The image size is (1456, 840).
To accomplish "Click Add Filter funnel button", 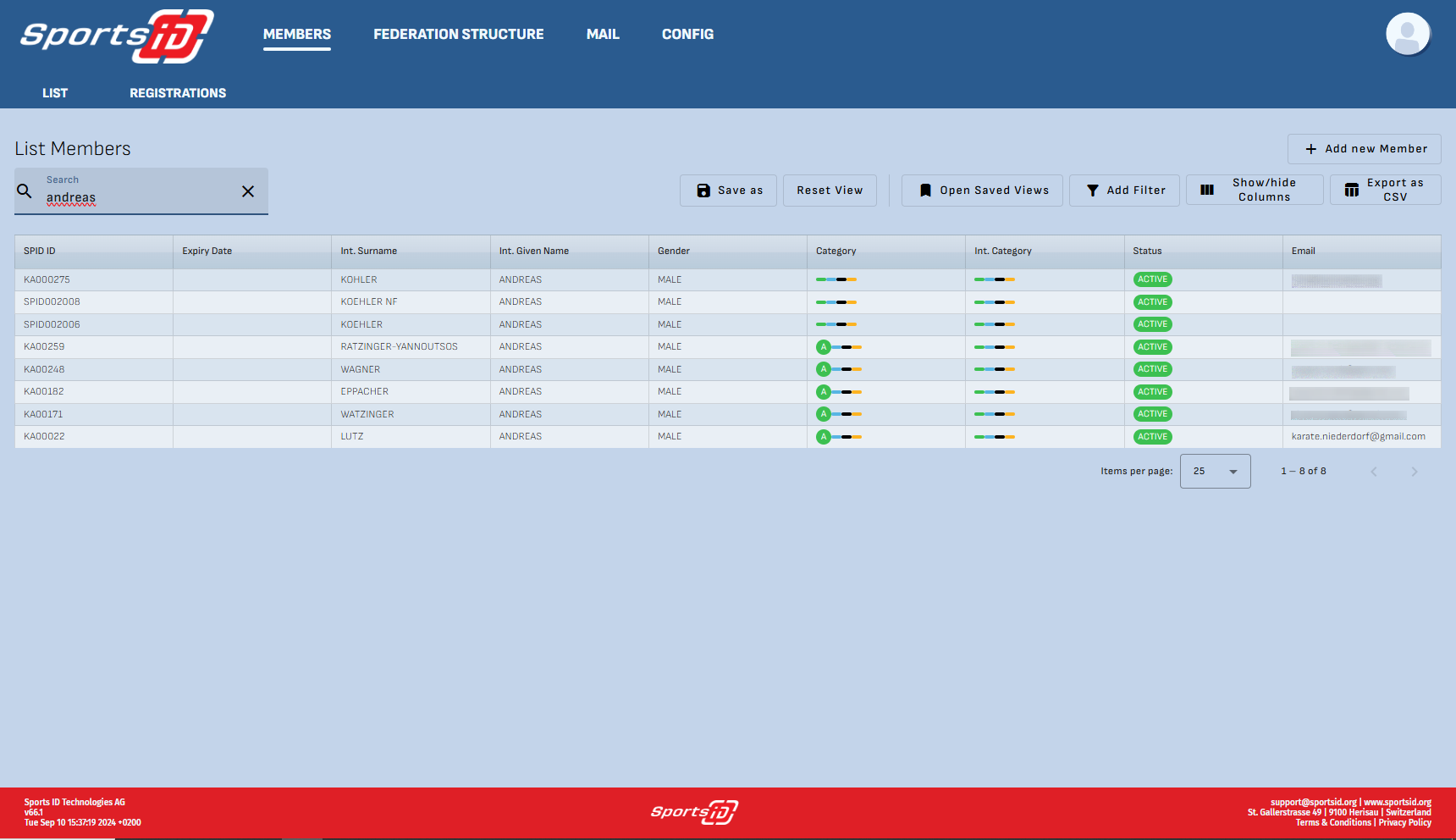I will pos(1124,191).
